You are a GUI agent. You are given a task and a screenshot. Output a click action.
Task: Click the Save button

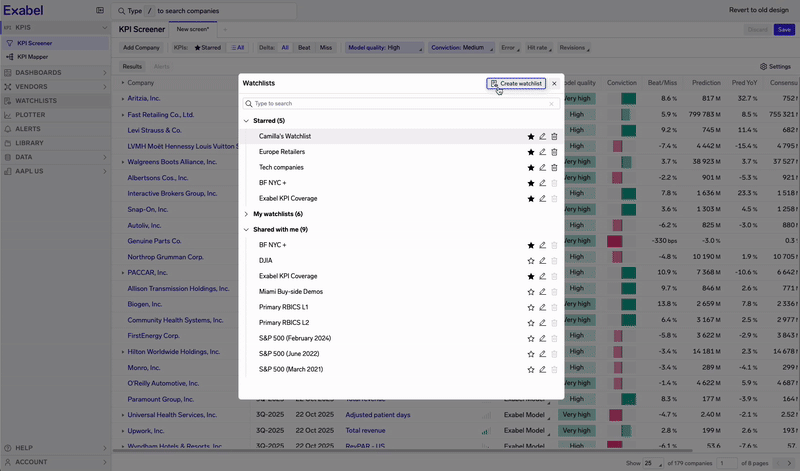pyautogui.click(x=784, y=30)
